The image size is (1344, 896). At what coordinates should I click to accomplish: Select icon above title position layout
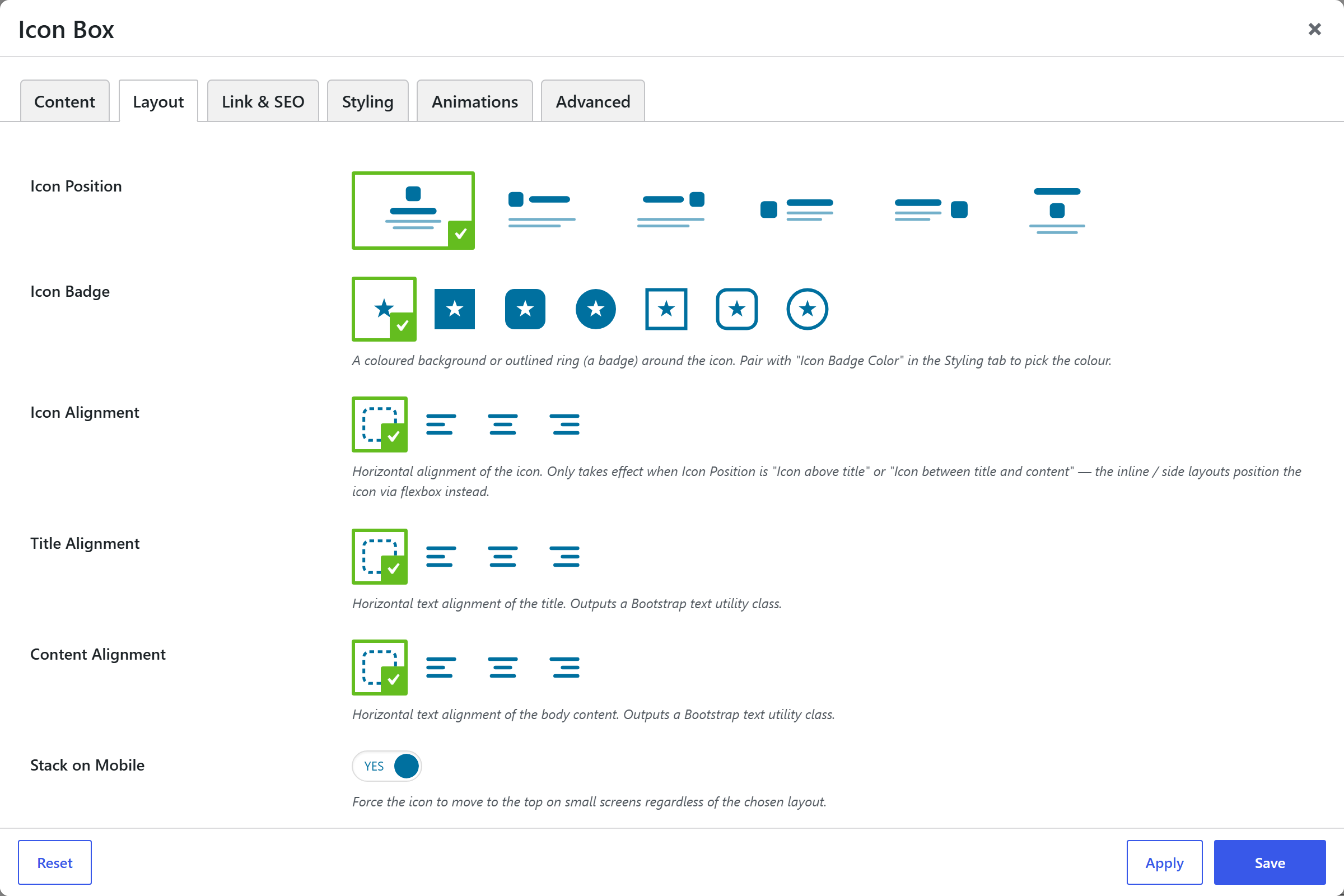[x=413, y=211]
